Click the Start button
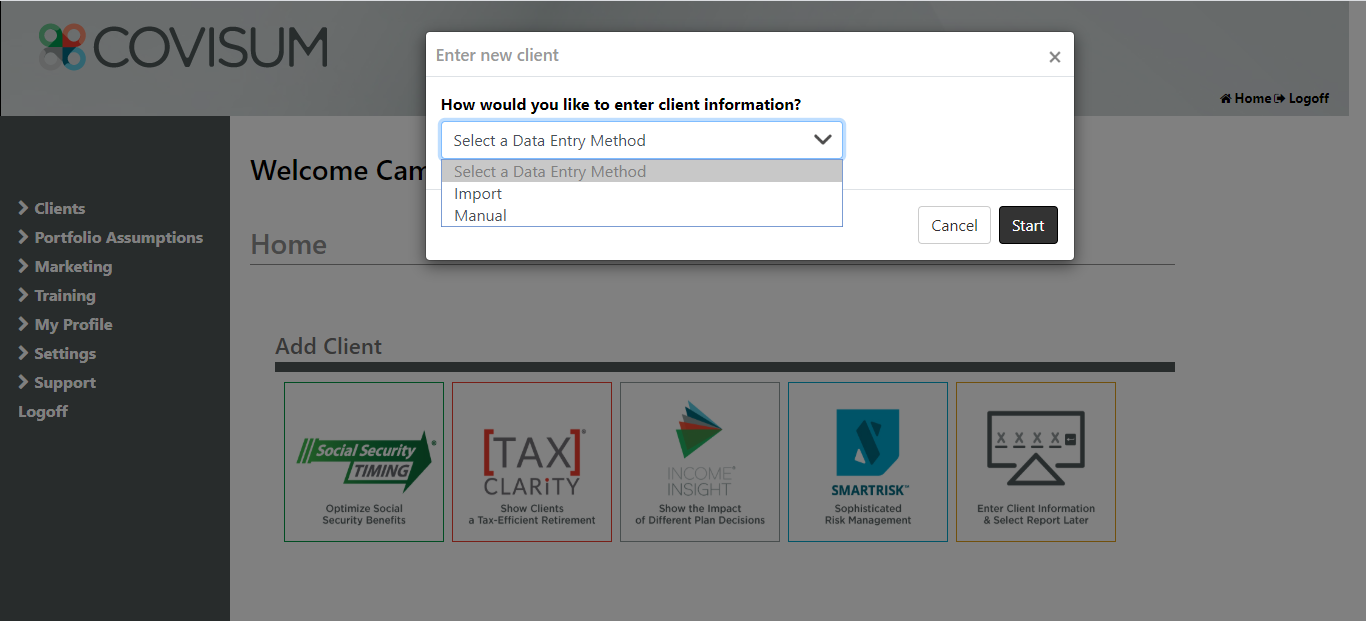Viewport: 1366px width, 621px height. pos(1028,225)
